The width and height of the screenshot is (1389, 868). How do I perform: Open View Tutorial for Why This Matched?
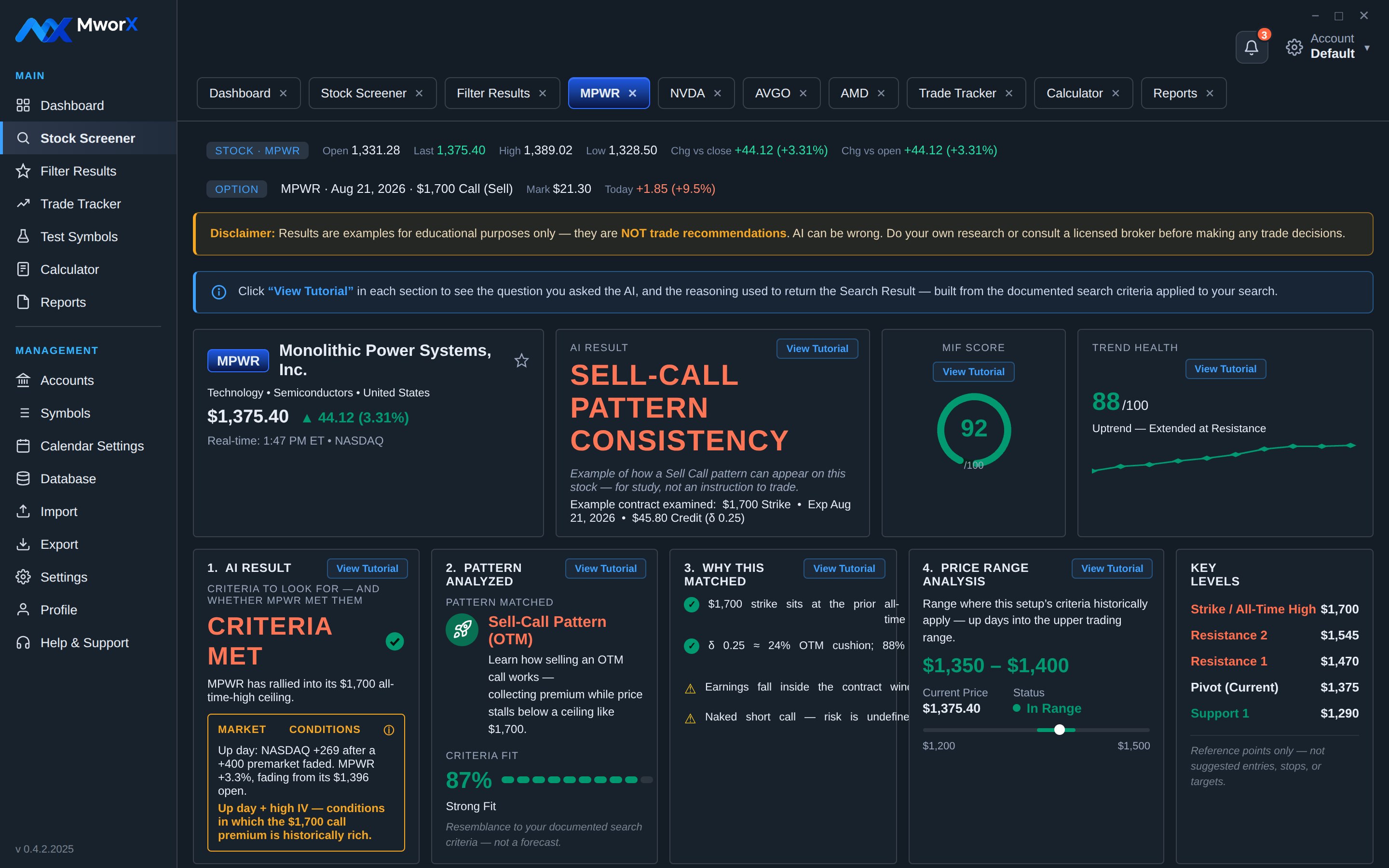[x=844, y=569]
